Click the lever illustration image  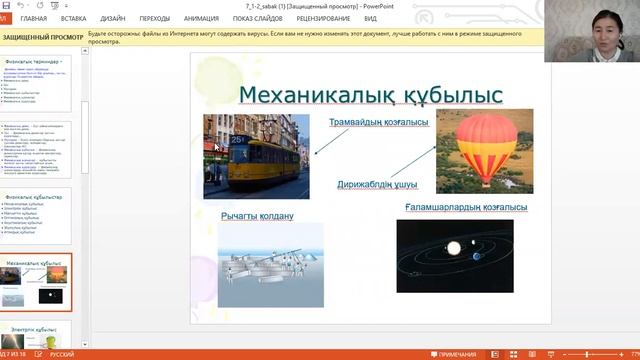coord(271,265)
